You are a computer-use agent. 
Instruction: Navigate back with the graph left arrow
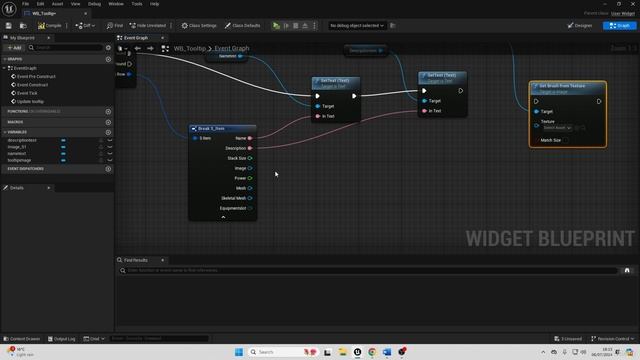point(138,49)
